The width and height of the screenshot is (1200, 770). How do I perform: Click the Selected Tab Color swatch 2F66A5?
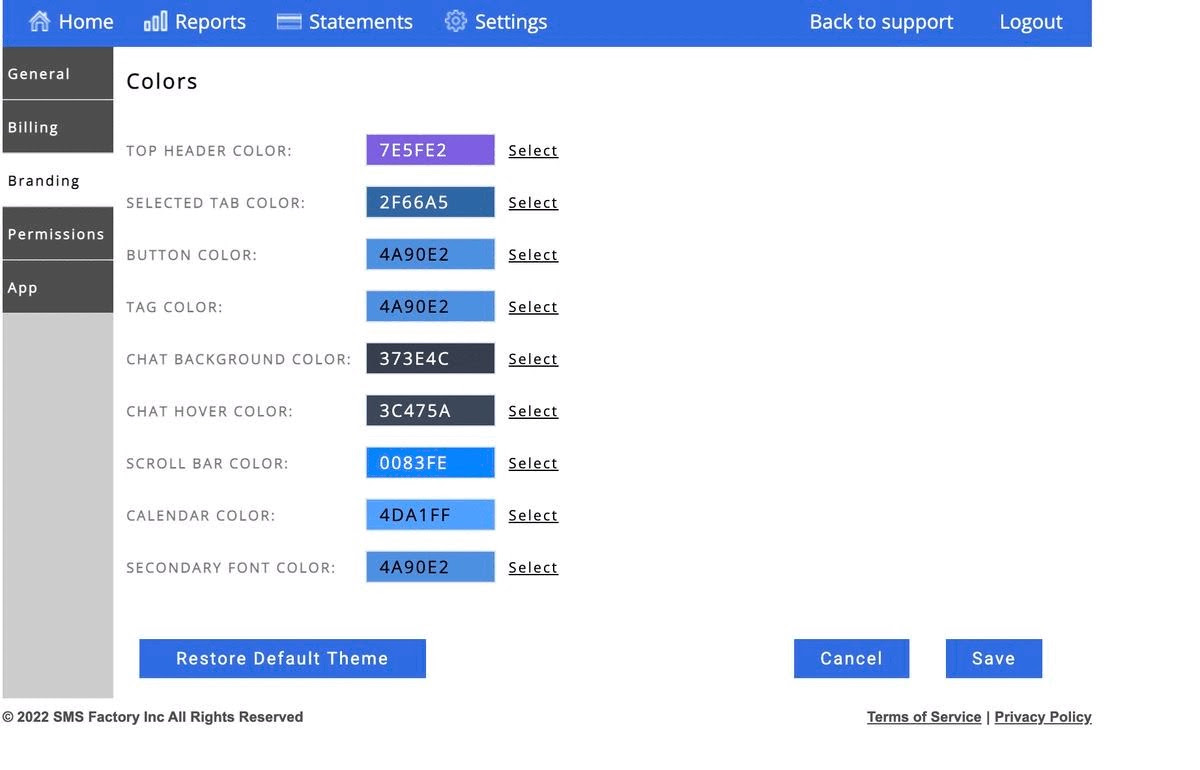[x=430, y=202]
